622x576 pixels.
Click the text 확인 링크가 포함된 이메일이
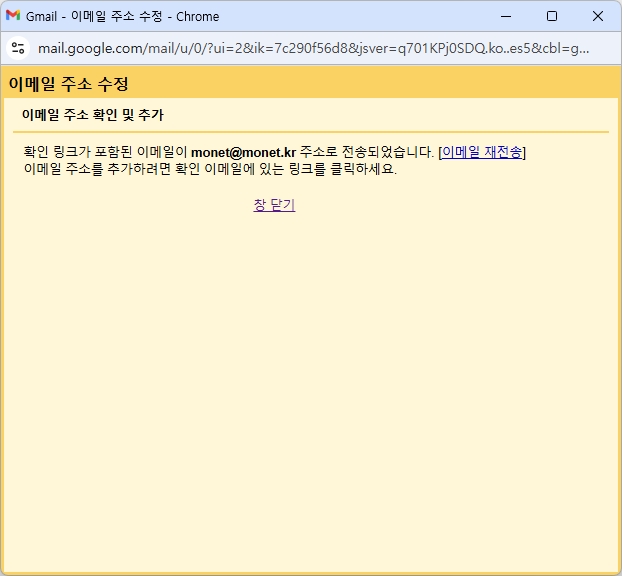pos(105,152)
